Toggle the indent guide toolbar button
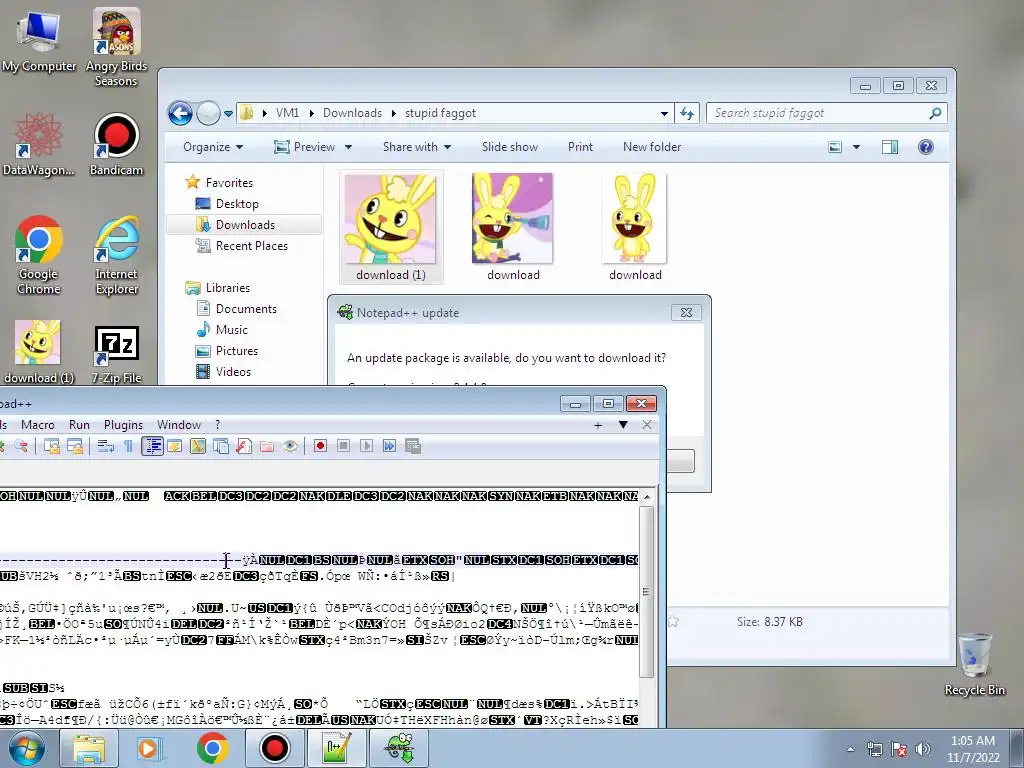 pos(152,446)
